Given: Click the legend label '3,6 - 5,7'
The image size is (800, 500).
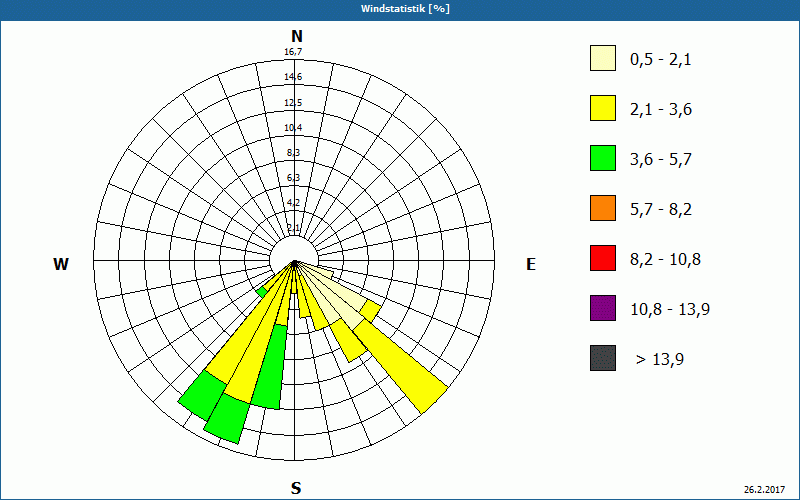Looking at the screenshot, I should click(661, 160).
